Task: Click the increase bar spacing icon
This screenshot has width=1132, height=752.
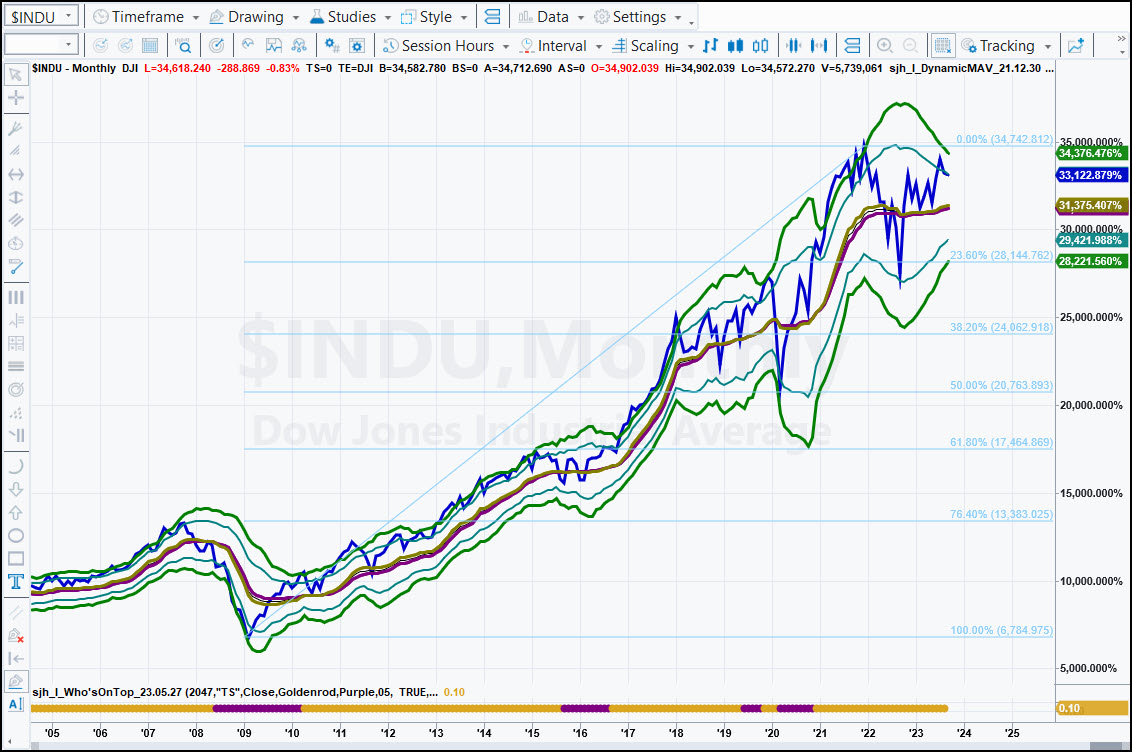Action: (x=819, y=45)
